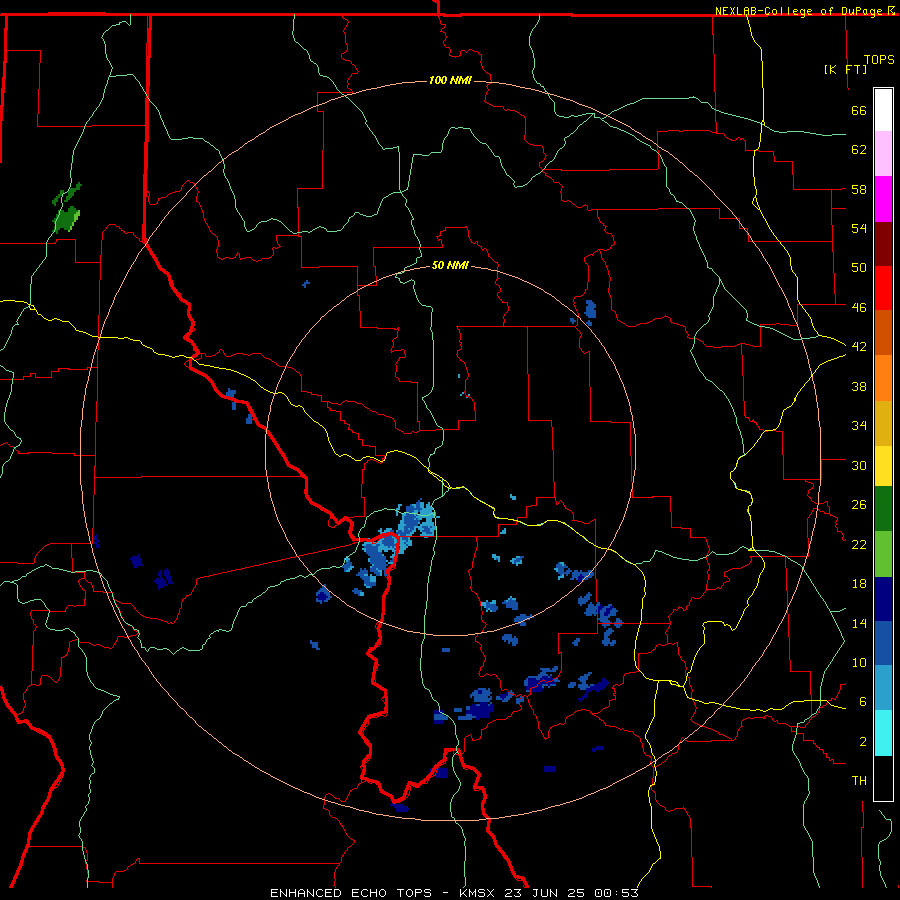The width and height of the screenshot is (900, 900).
Task: Click the 2 legend value
Action: [863, 742]
